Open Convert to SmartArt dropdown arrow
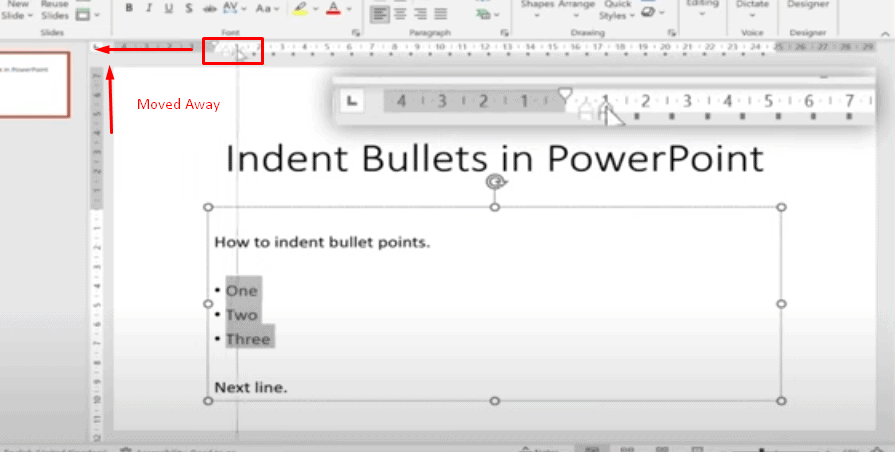This screenshot has height=452, width=895. pyautogui.click(x=496, y=14)
